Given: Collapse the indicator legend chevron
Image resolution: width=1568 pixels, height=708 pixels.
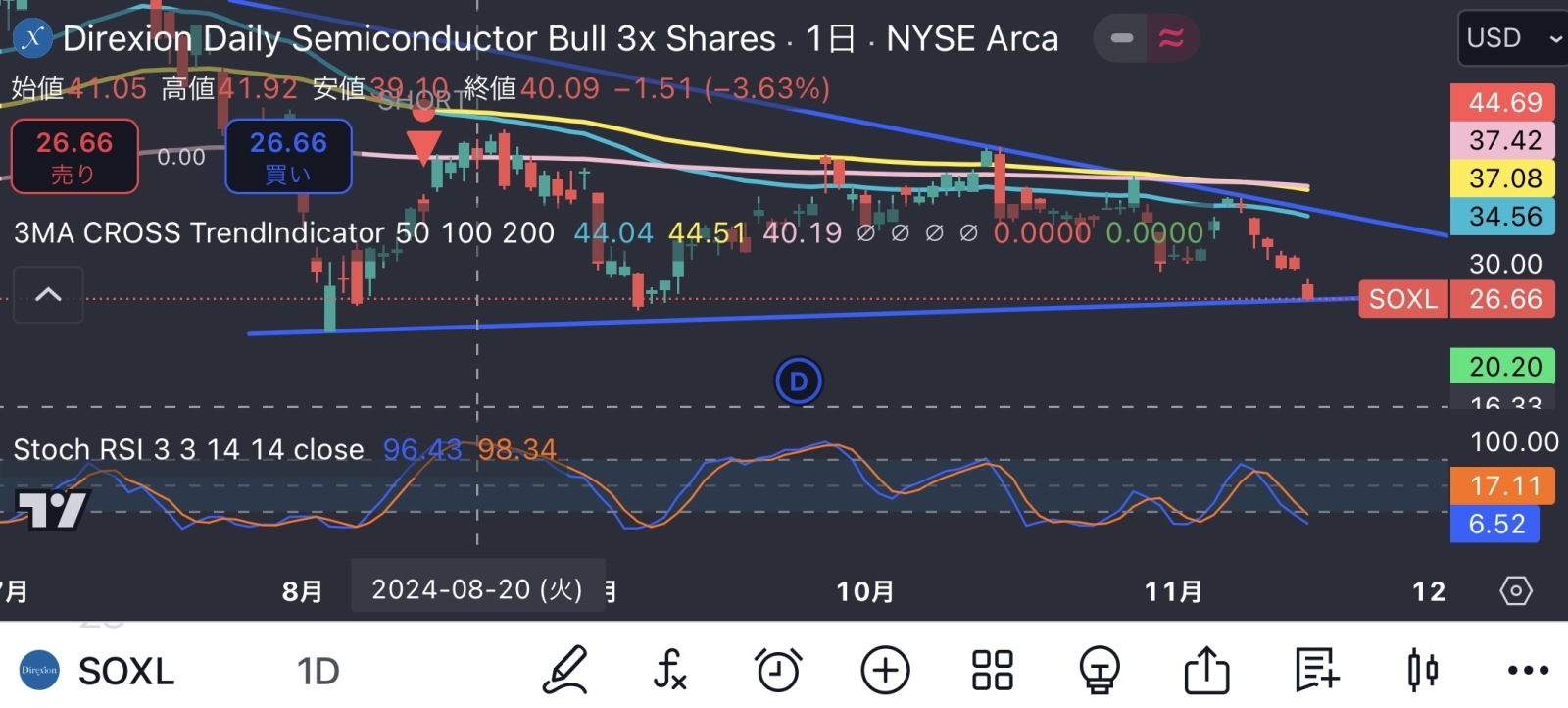Looking at the screenshot, I should point(48,294).
